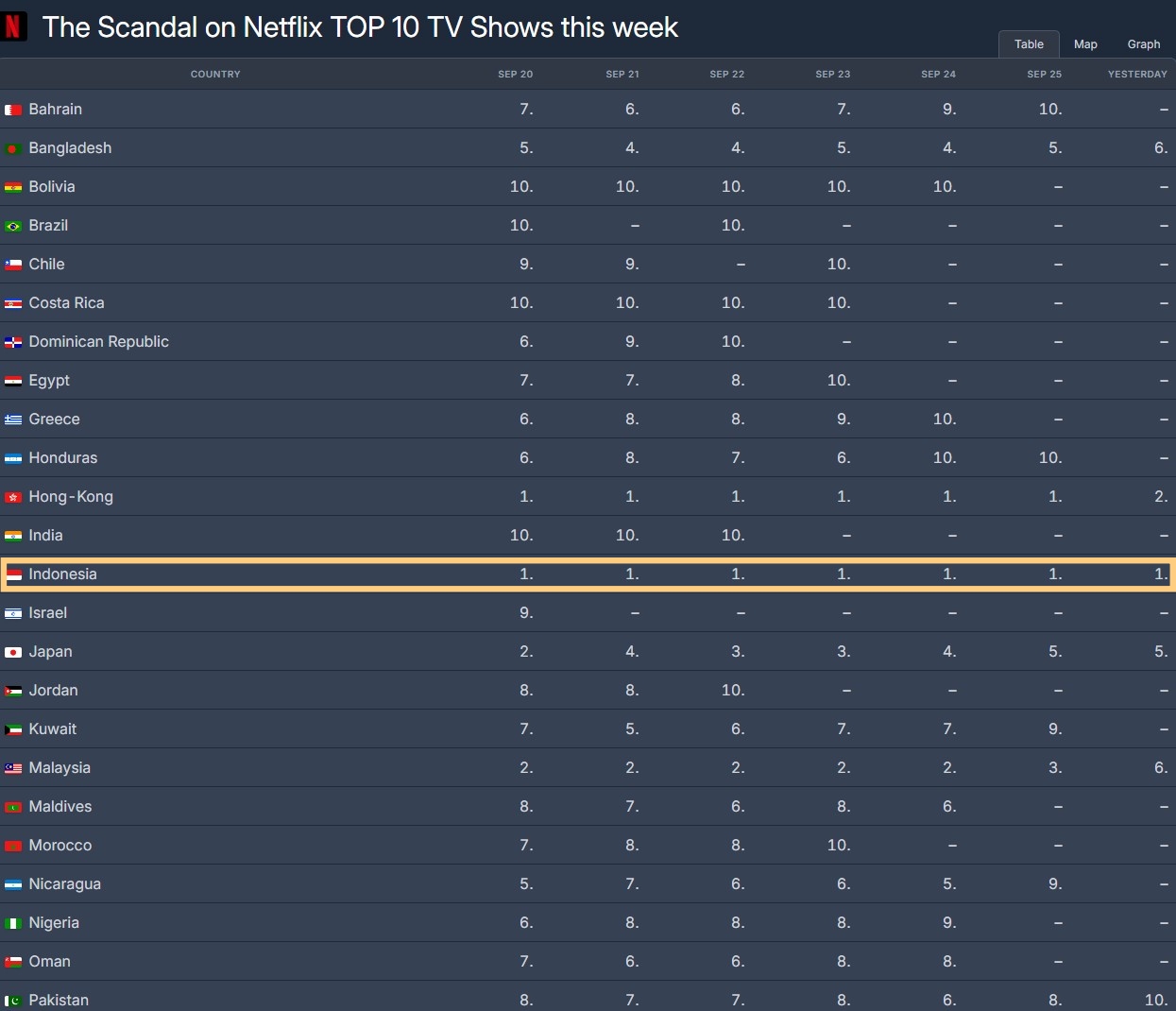Click Indonesia's YESTERDAY rank '1.'
The width and height of the screenshot is (1176, 1011).
tap(1161, 574)
